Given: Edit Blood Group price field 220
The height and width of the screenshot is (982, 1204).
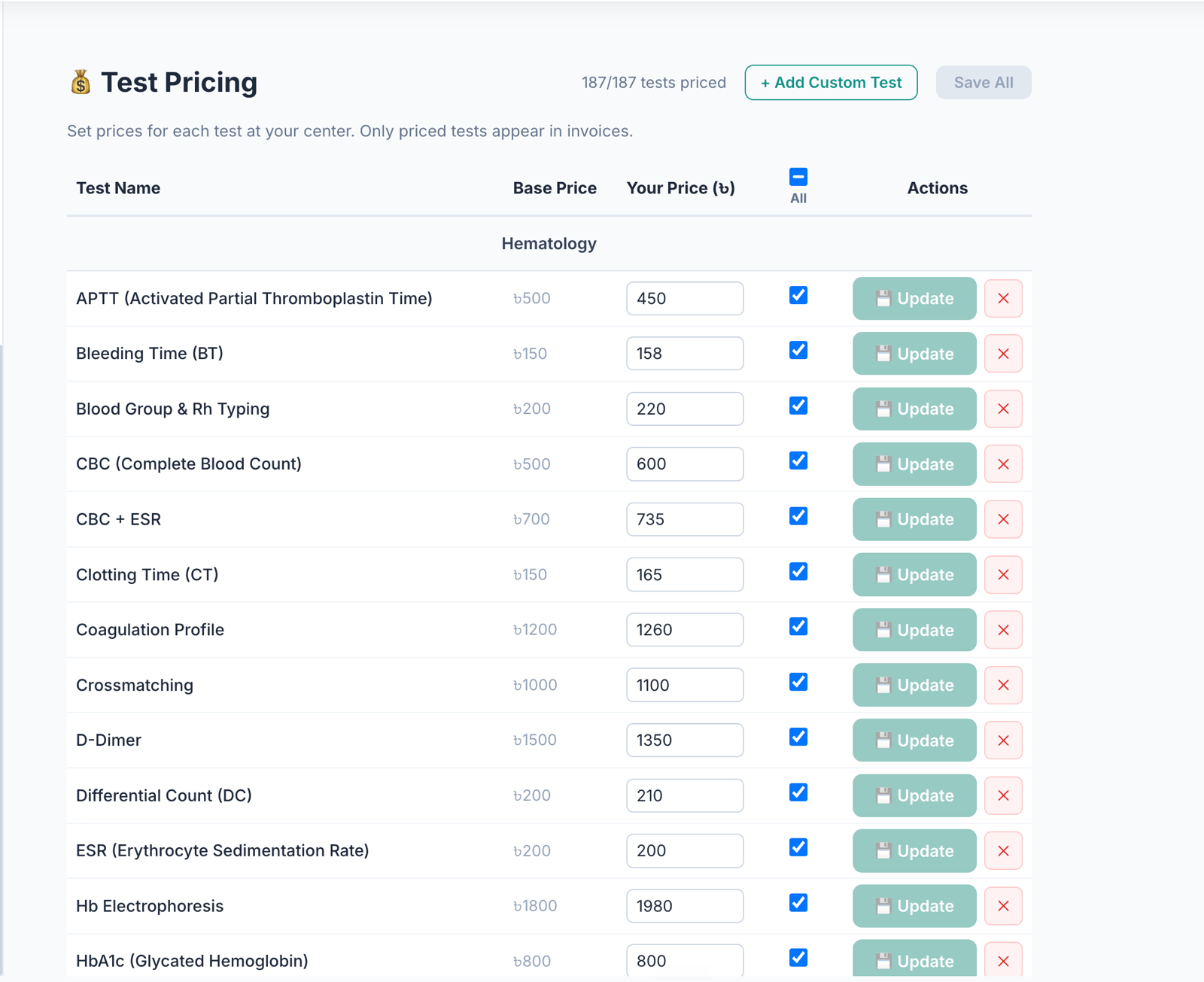Looking at the screenshot, I should point(685,409).
